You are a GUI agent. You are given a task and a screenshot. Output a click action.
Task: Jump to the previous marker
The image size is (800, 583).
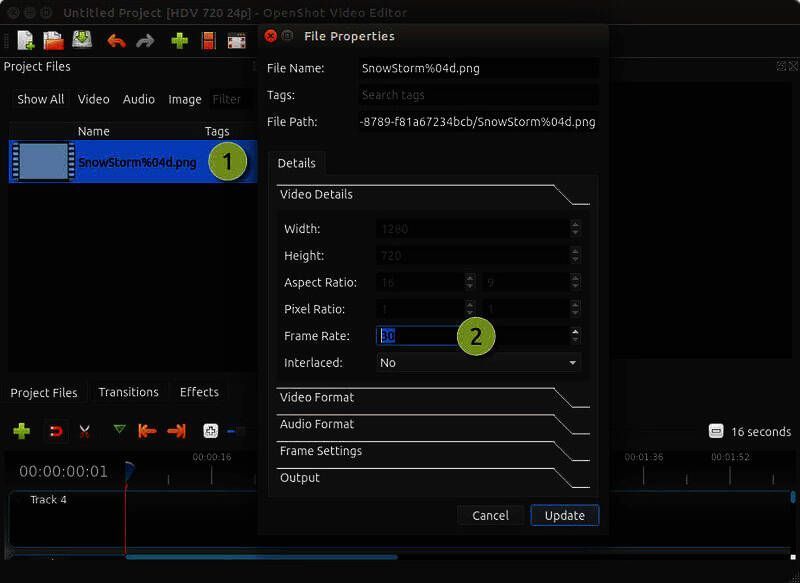click(148, 431)
